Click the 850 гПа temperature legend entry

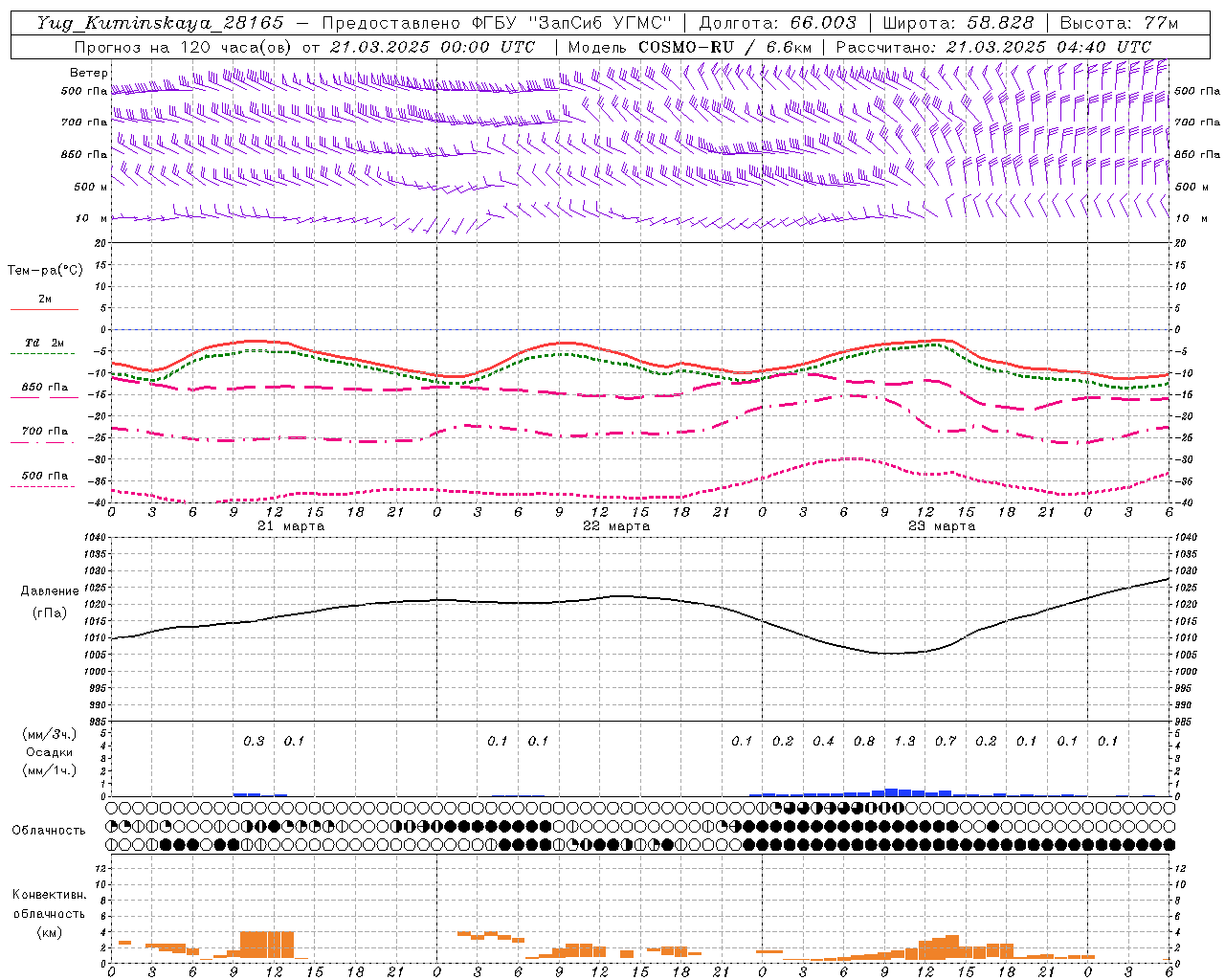pyautogui.click(x=45, y=388)
